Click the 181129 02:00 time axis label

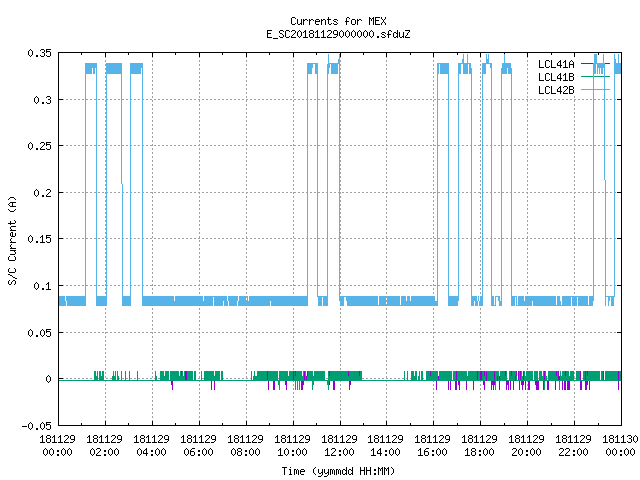pyautogui.click(x=104, y=446)
